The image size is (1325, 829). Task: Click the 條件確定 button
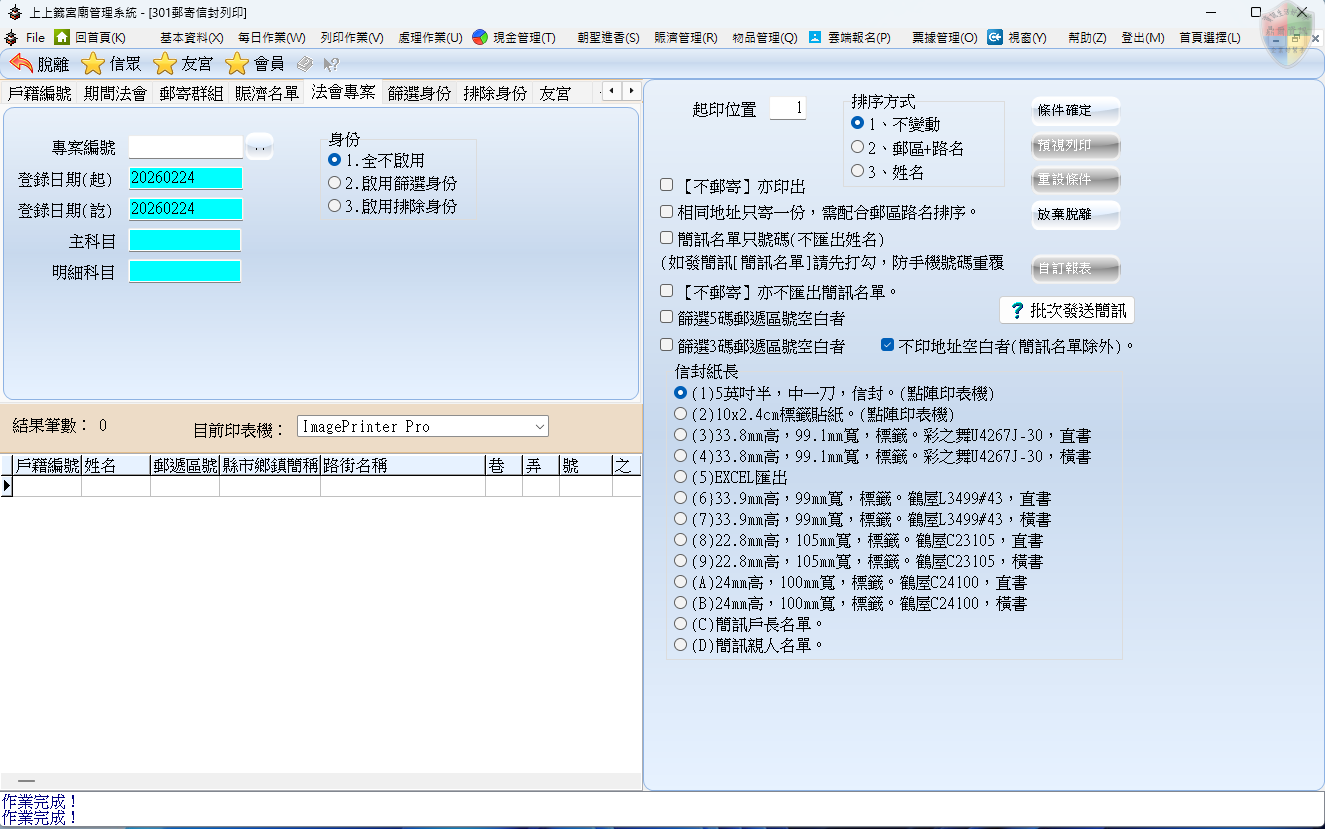[x=1075, y=111]
